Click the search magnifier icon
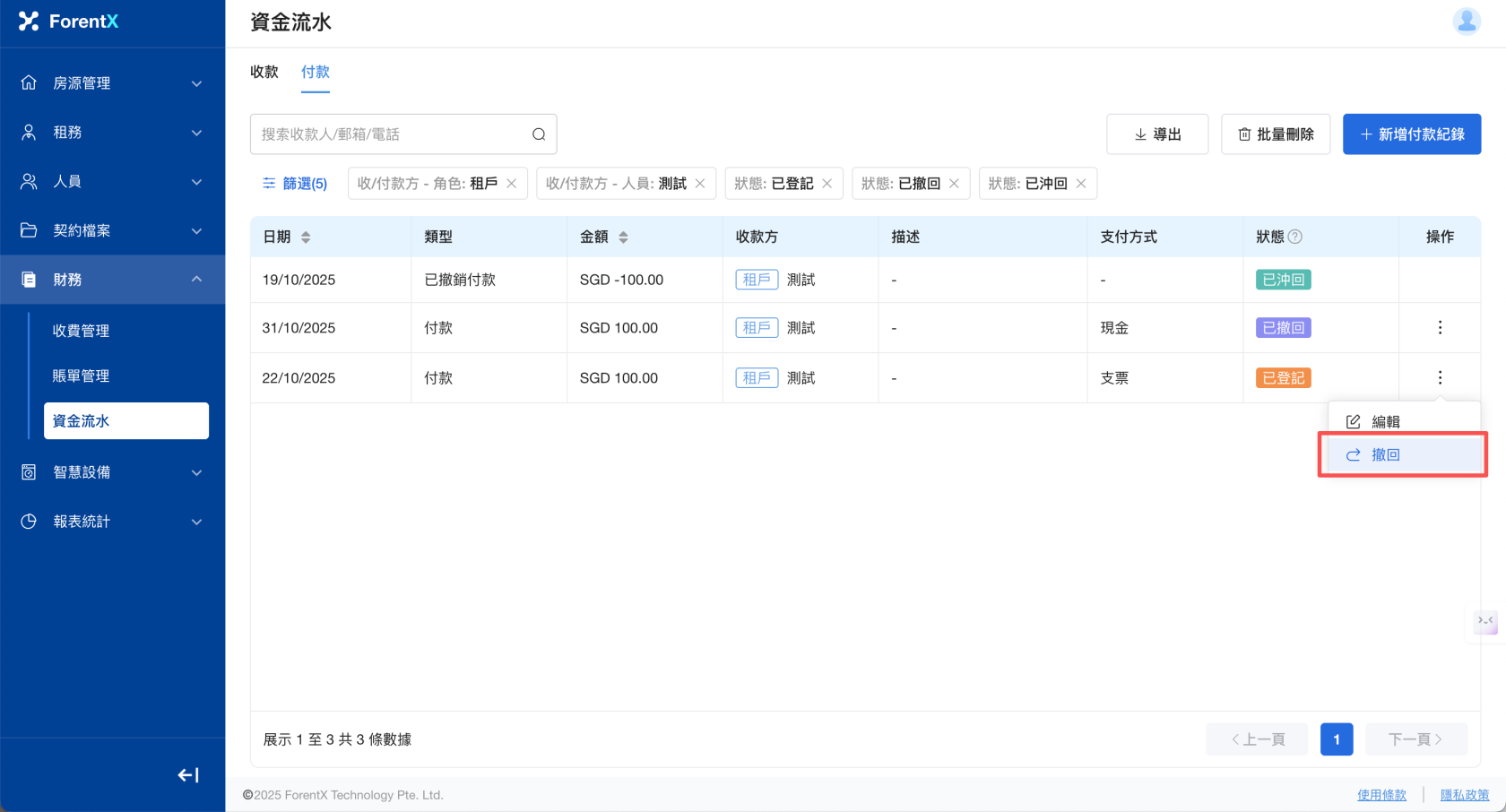Image resolution: width=1506 pixels, height=812 pixels. pyautogui.click(x=539, y=134)
